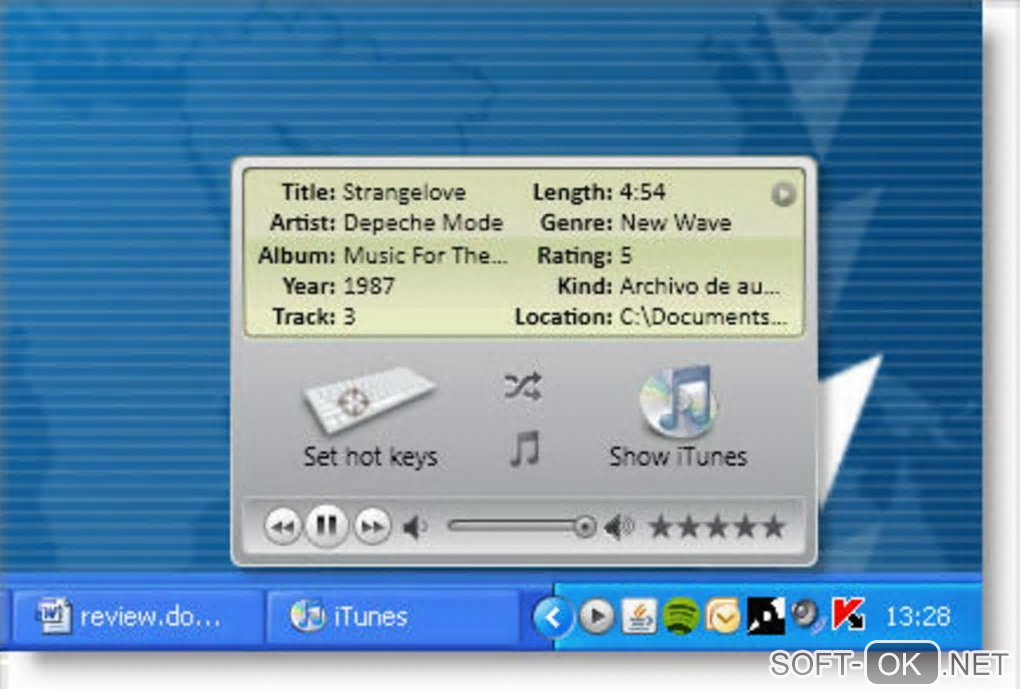The width and height of the screenshot is (1020, 689).
Task: Click the yellow clock tray icon
Action: [x=723, y=615]
